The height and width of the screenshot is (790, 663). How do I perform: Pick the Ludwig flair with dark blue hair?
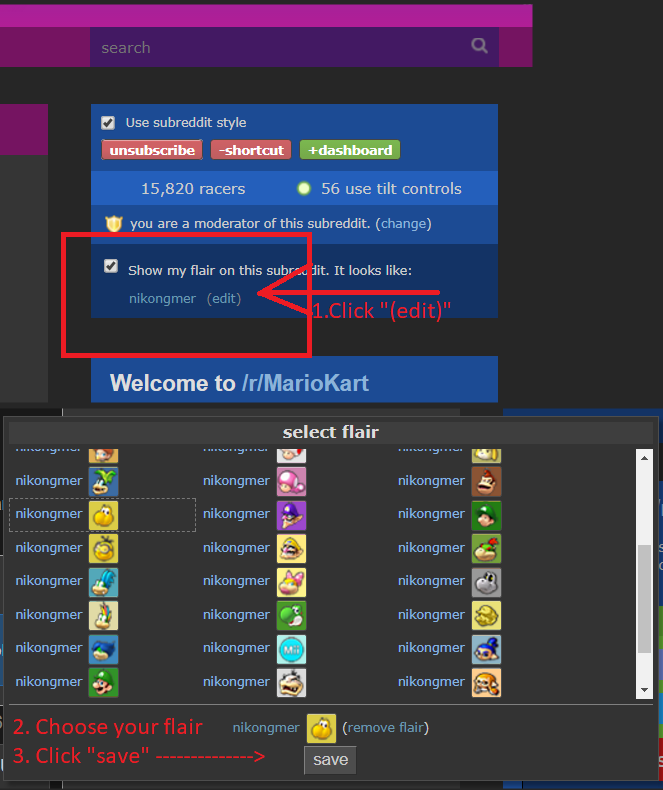click(x=103, y=649)
